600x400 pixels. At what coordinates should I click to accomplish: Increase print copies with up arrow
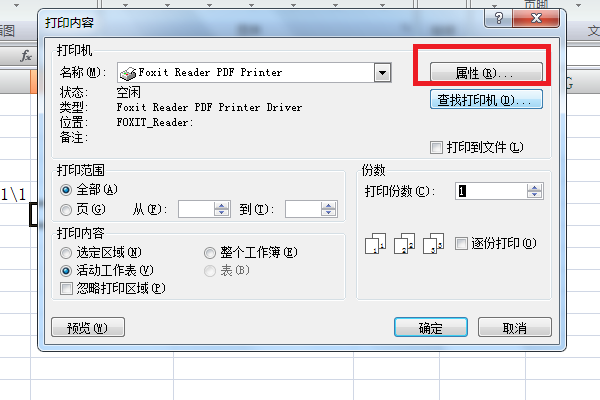click(535, 187)
